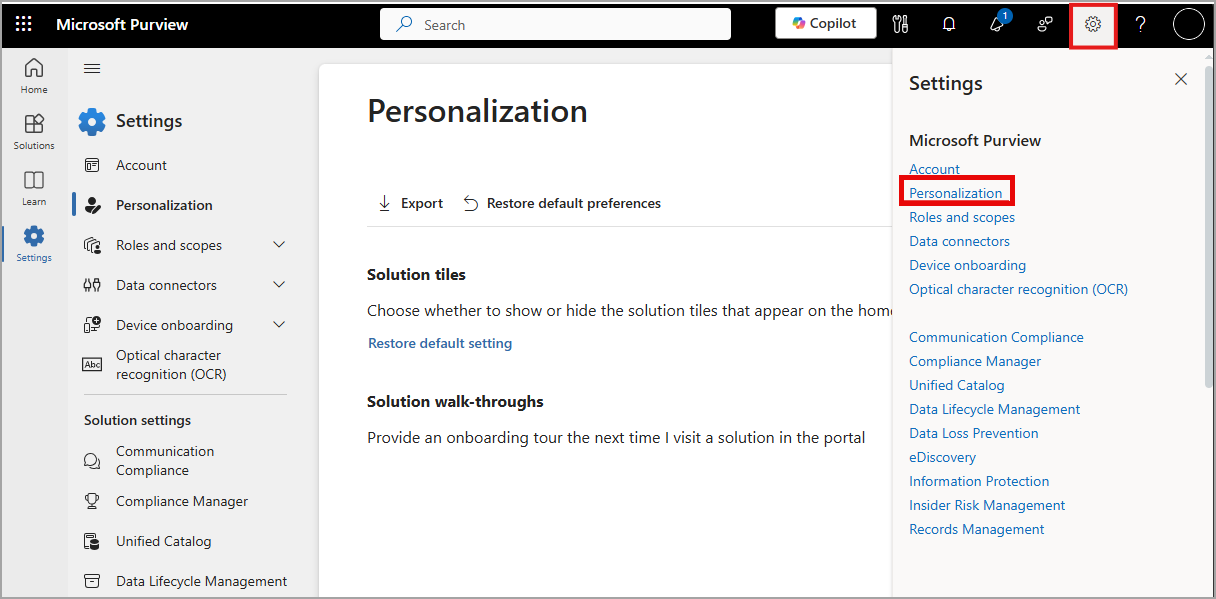Click Unified Catalog flyout link
The height and width of the screenshot is (599, 1216).
957,385
